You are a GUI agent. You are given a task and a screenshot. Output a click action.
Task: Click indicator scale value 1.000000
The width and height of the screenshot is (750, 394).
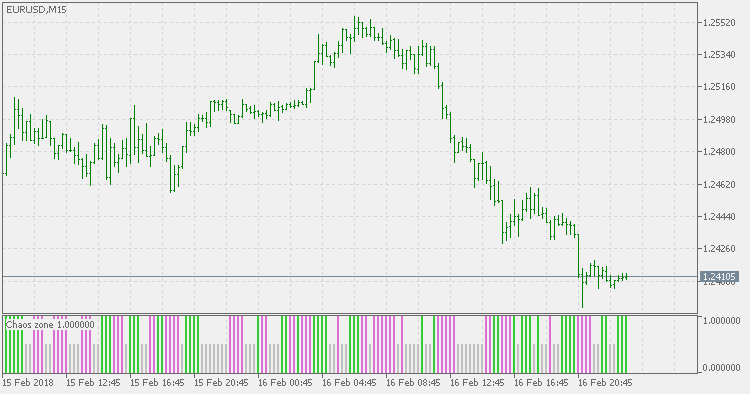pos(721,320)
